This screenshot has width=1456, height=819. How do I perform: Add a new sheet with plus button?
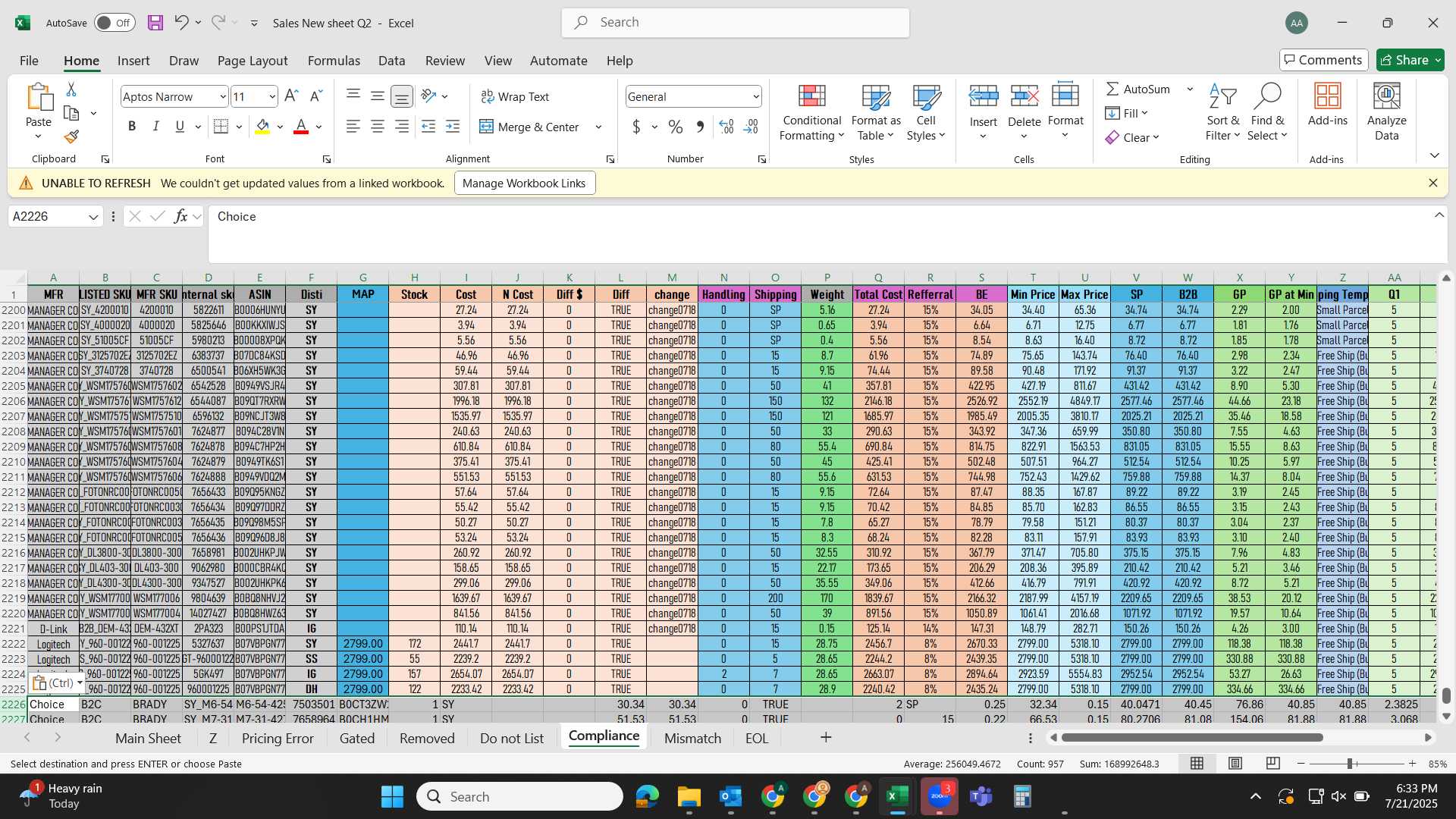pyautogui.click(x=826, y=737)
